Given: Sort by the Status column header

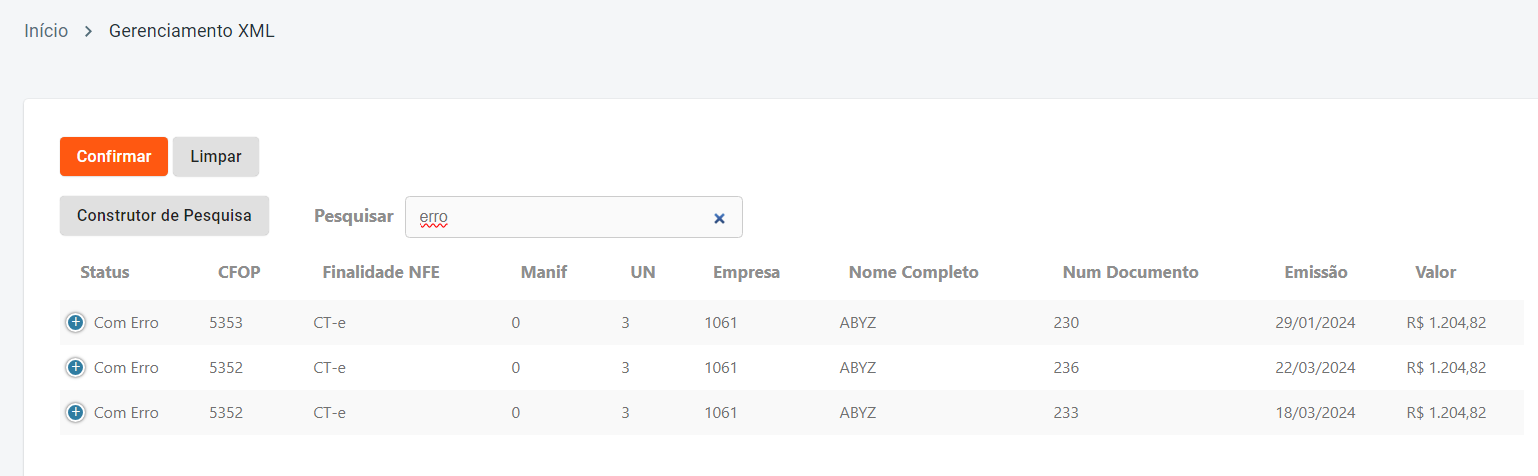Looking at the screenshot, I should click(x=105, y=272).
